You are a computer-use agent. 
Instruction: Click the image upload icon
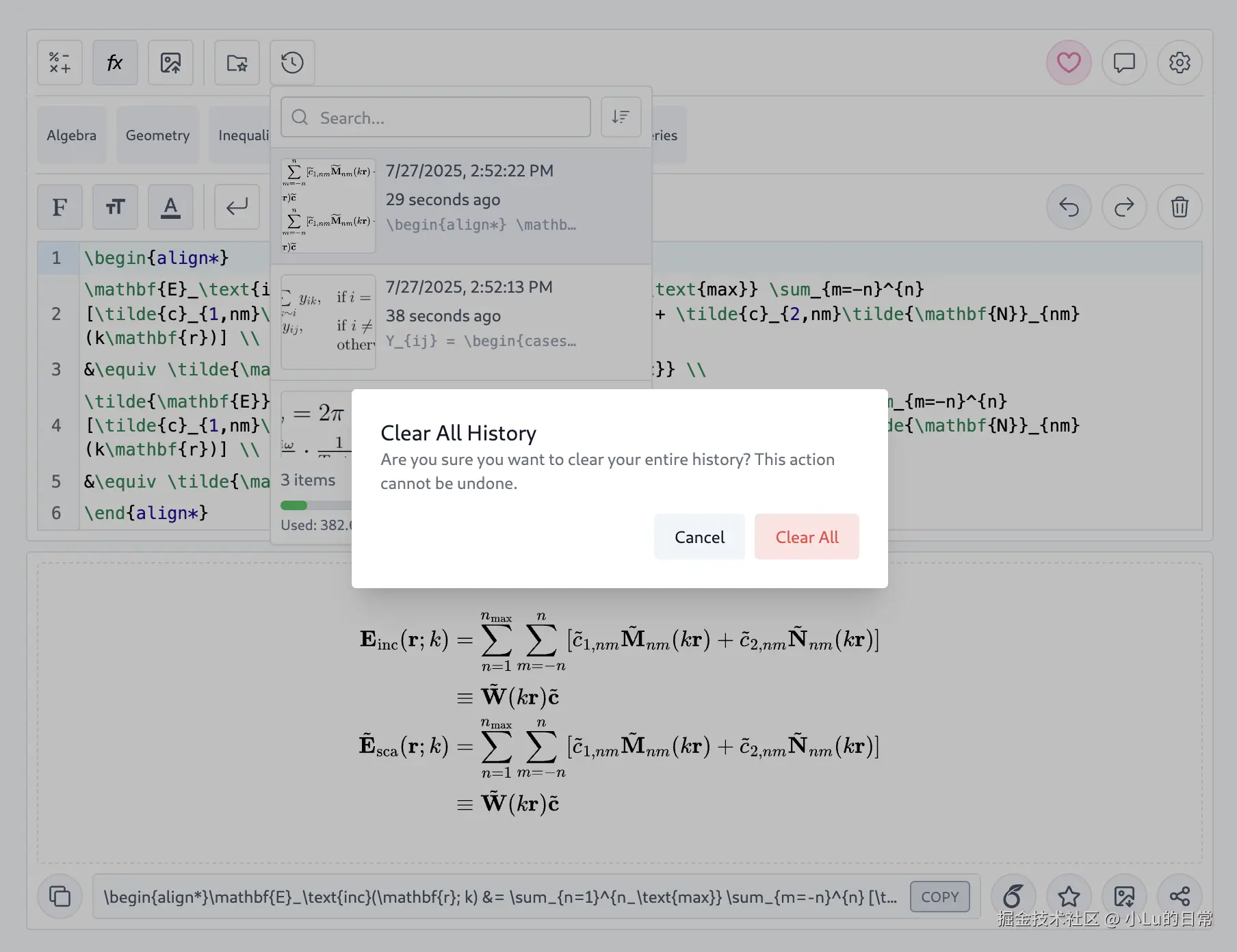pos(170,63)
